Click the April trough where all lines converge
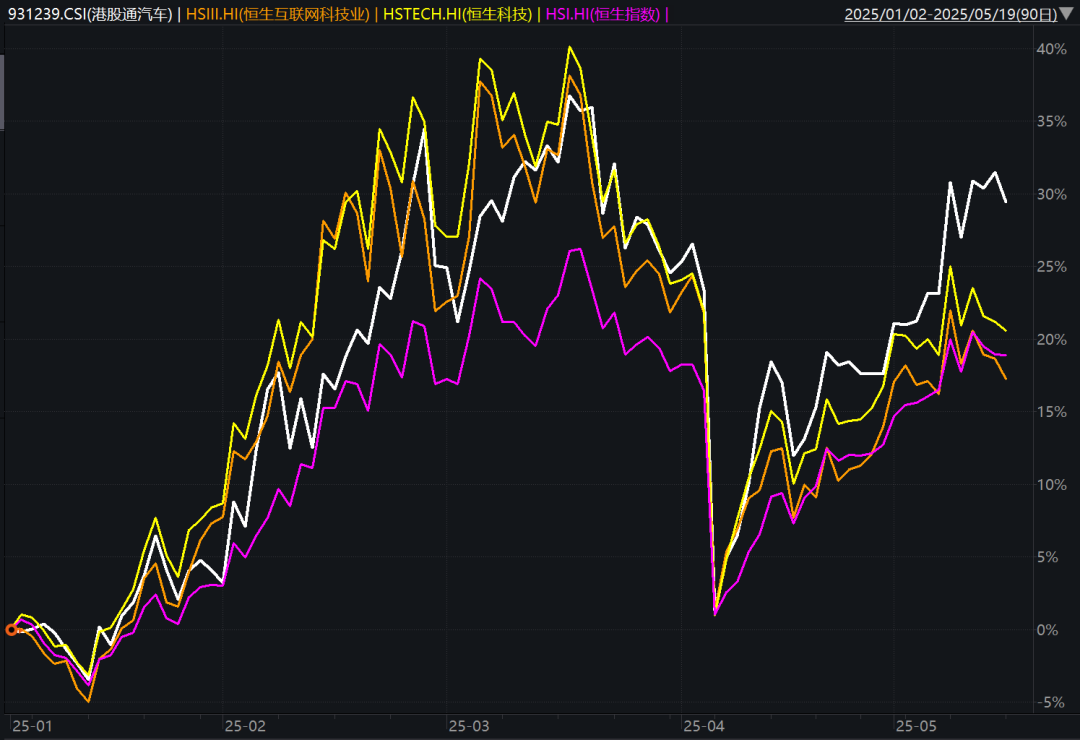 [715, 613]
